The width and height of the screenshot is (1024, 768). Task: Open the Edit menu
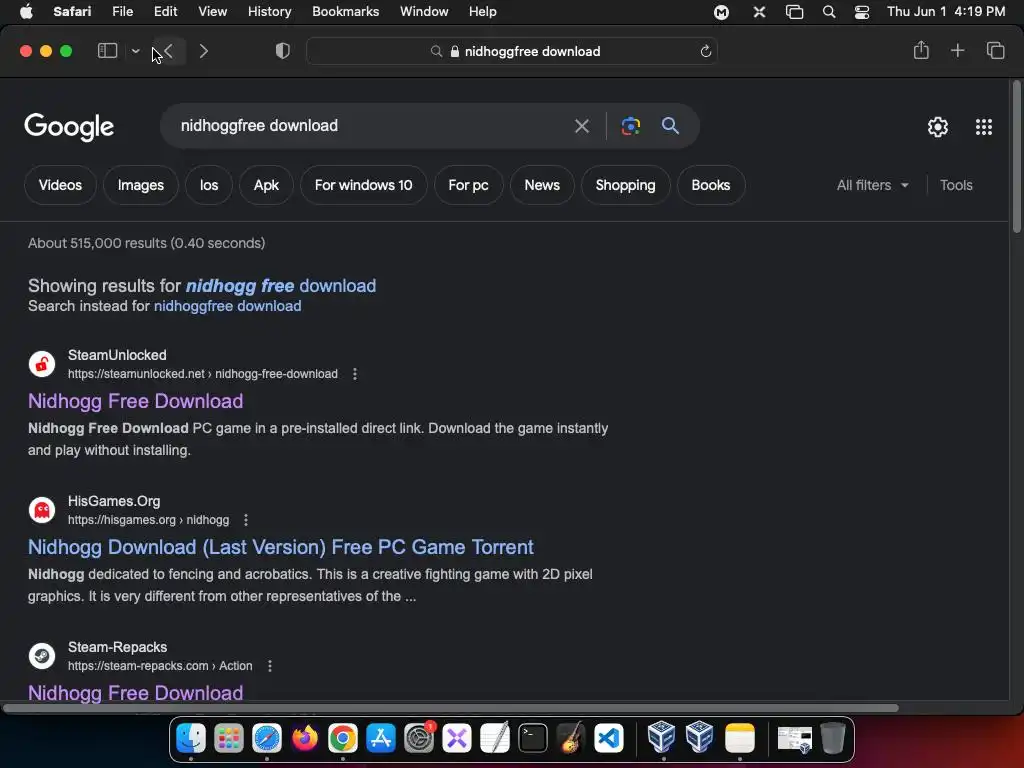click(x=165, y=12)
